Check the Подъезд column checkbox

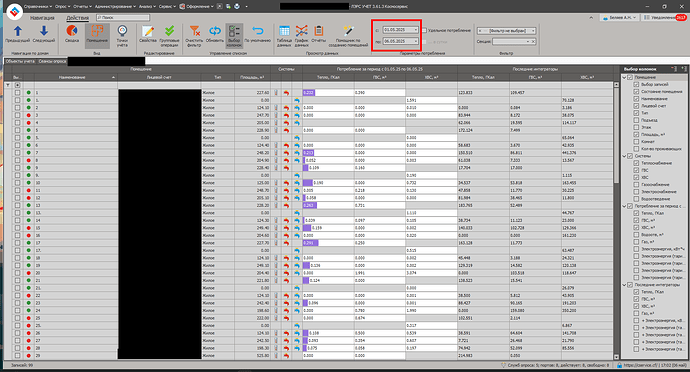coord(636,120)
